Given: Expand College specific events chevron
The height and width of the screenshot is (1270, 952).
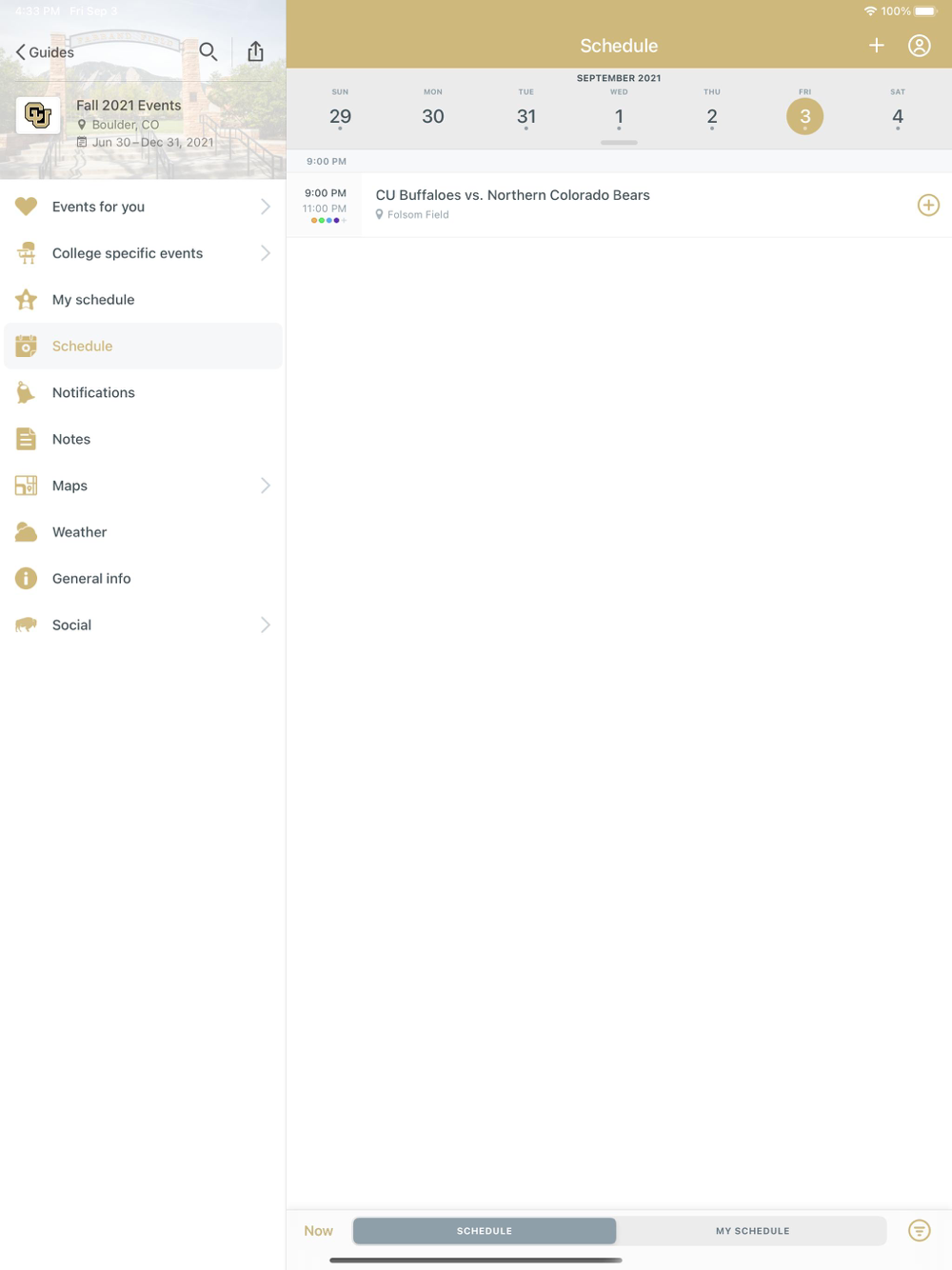Looking at the screenshot, I should (x=266, y=253).
